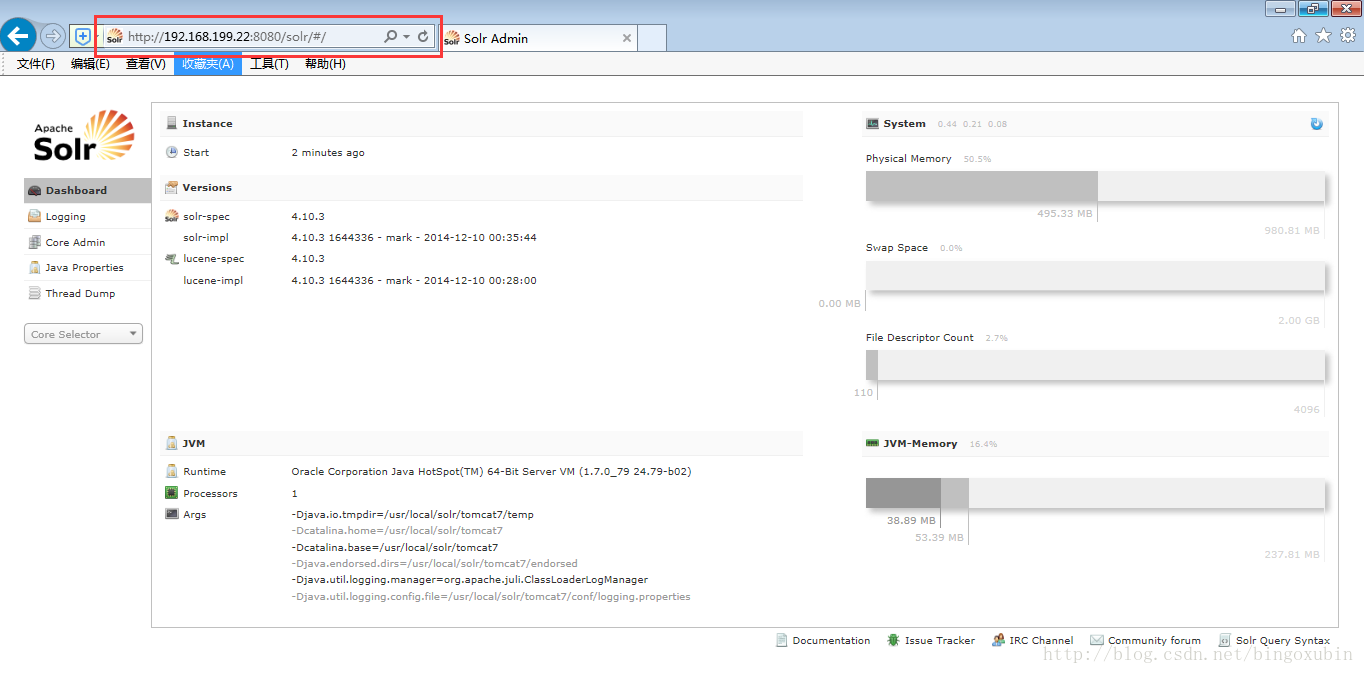Open the 编辑(E) menu
Image resolution: width=1364 pixels, height=674 pixels.
click(90, 64)
